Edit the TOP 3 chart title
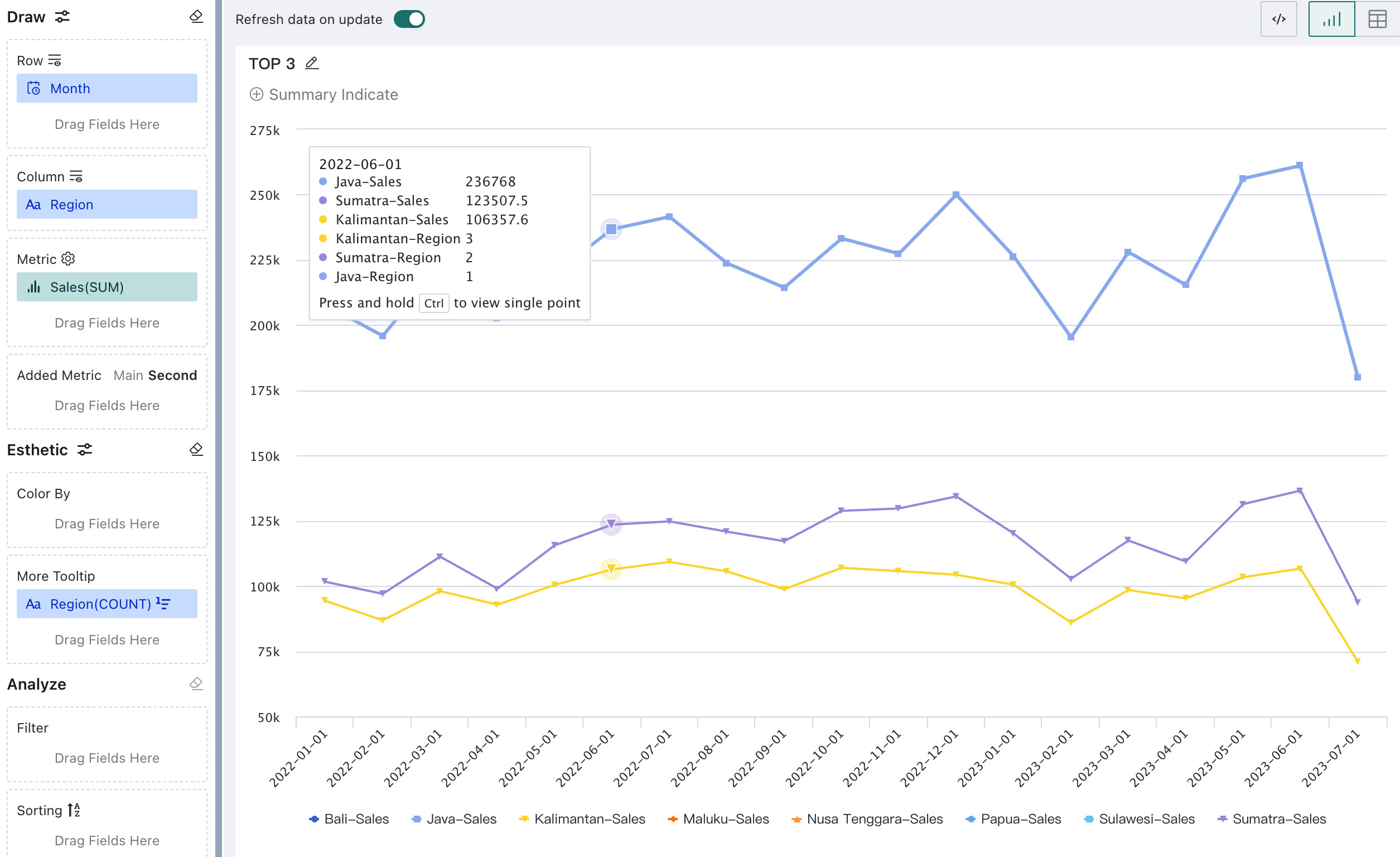The image size is (1400, 857). (312, 63)
